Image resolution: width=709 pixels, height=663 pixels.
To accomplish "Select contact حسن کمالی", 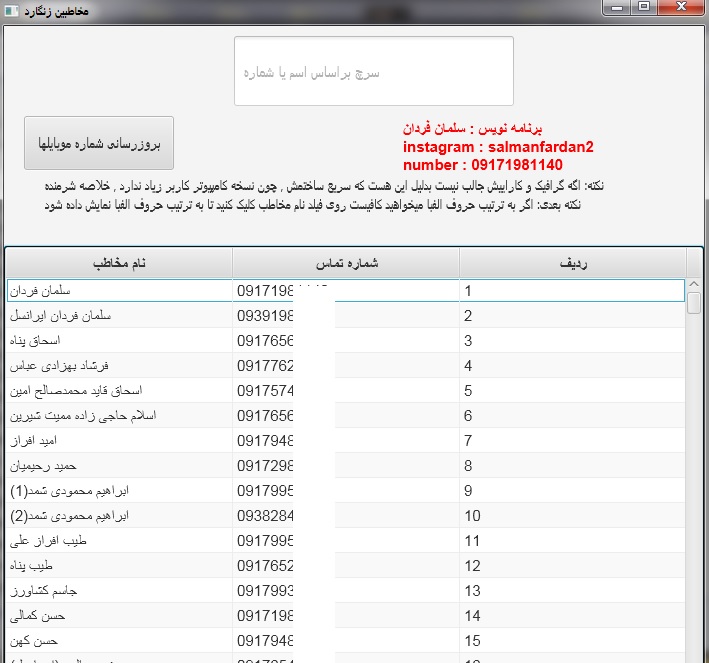I will coord(38,616).
